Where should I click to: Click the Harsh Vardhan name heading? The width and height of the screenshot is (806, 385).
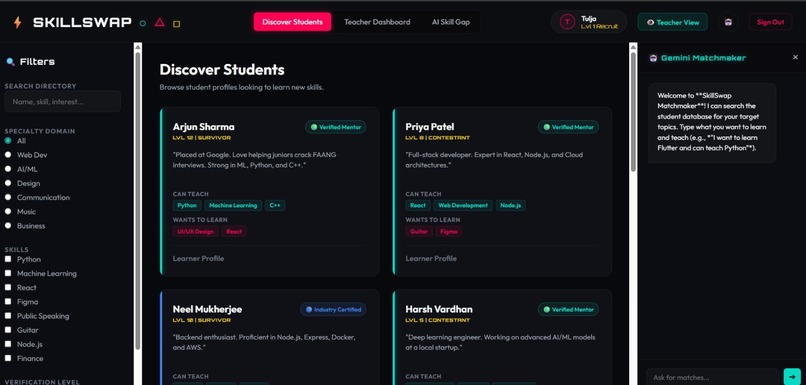tap(439, 309)
